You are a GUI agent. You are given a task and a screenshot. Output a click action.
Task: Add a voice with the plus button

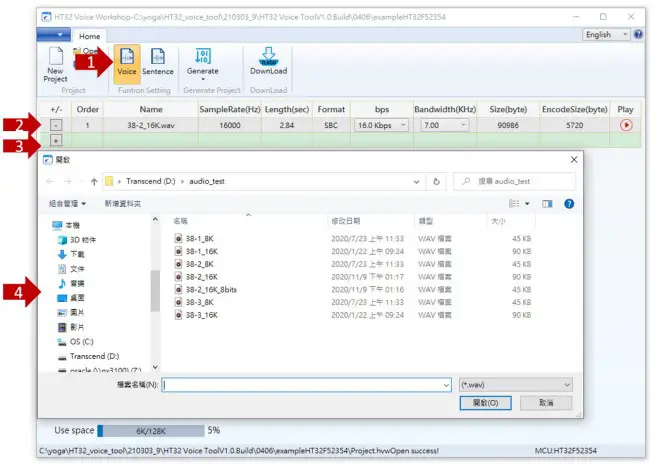click(x=56, y=140)
